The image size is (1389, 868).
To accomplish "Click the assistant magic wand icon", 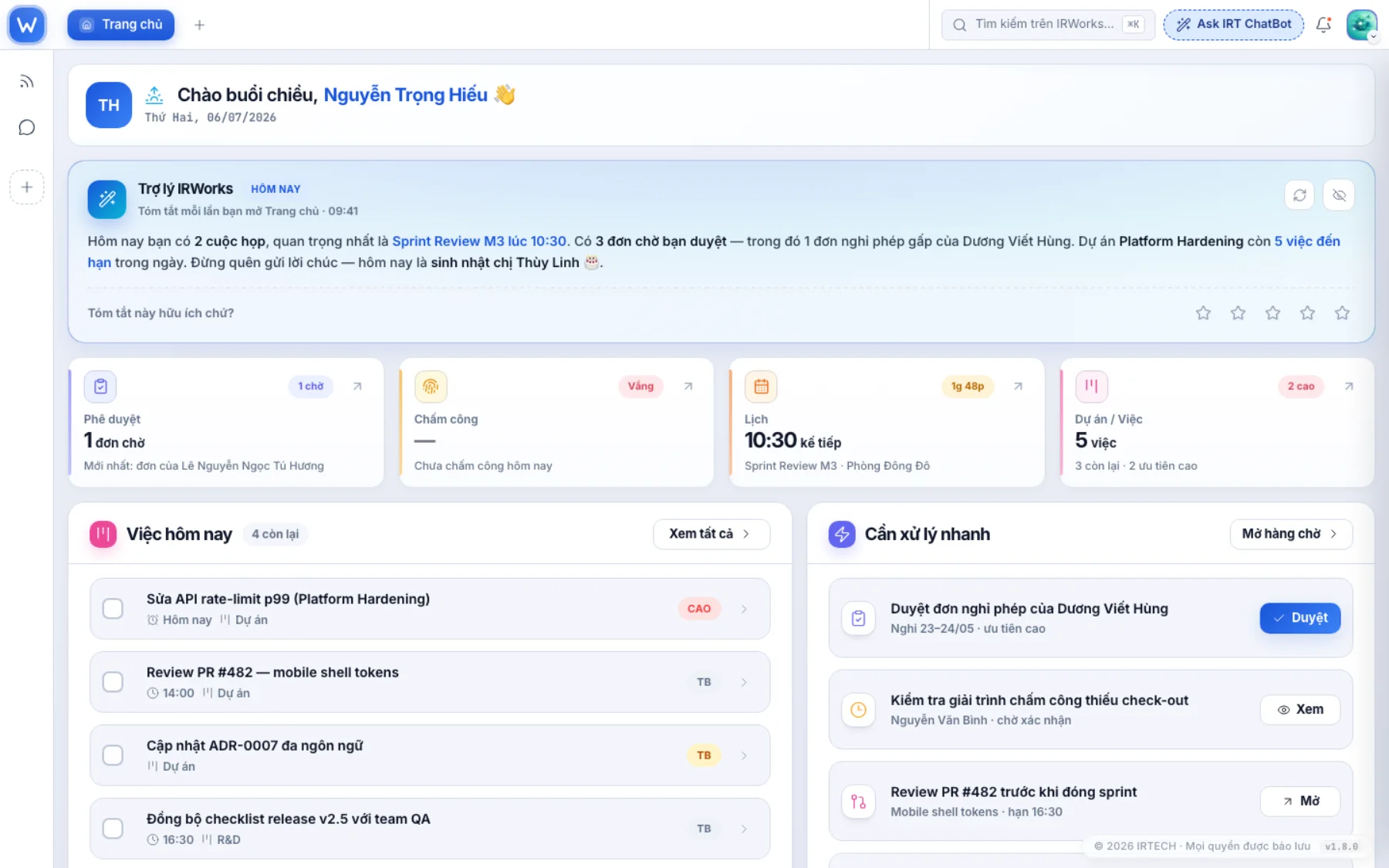I will click(107, 199).
